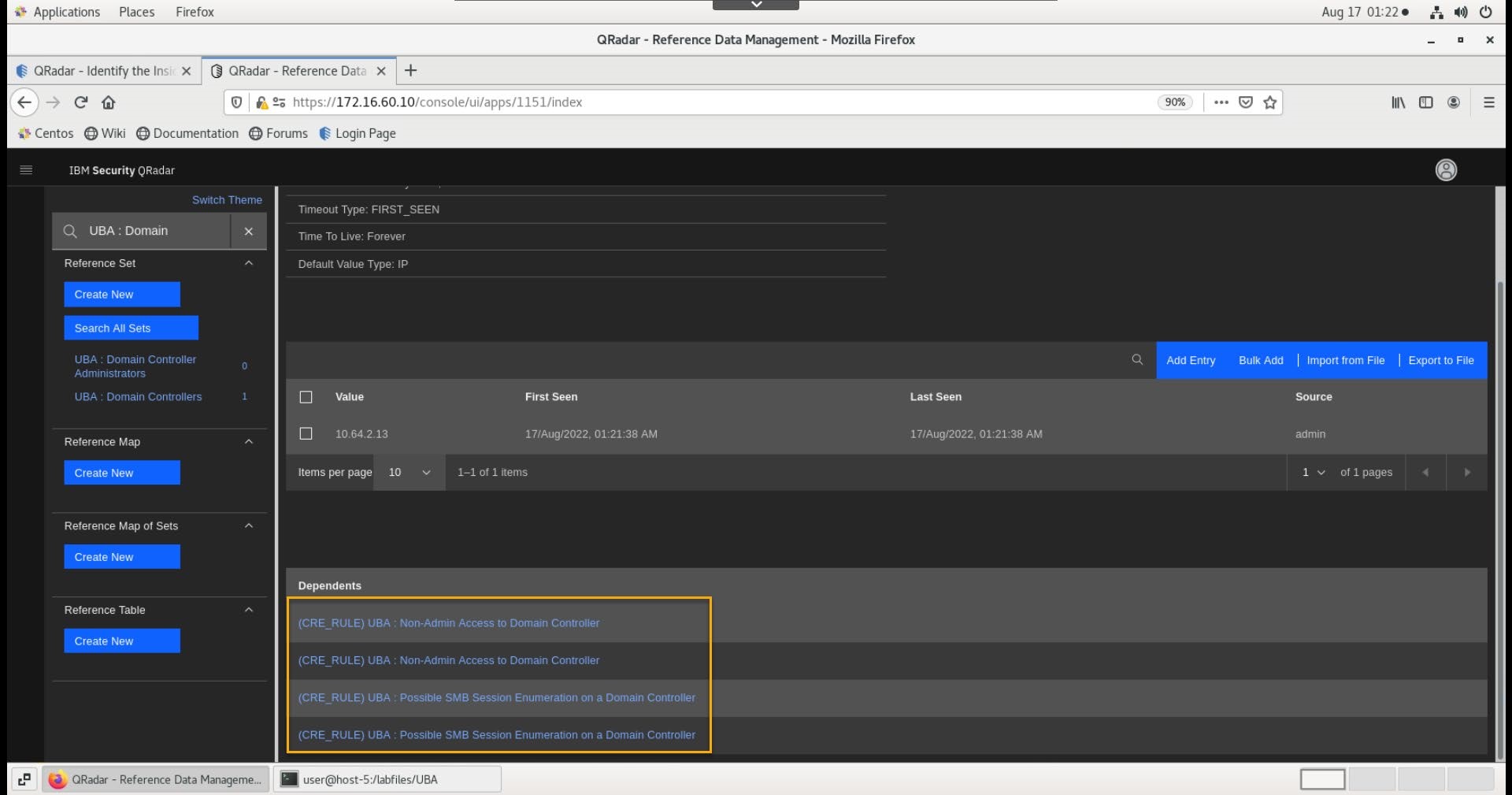1512x795 pixels.
Task: Create New under Reference Map
Action: click(x=122, y=473)
